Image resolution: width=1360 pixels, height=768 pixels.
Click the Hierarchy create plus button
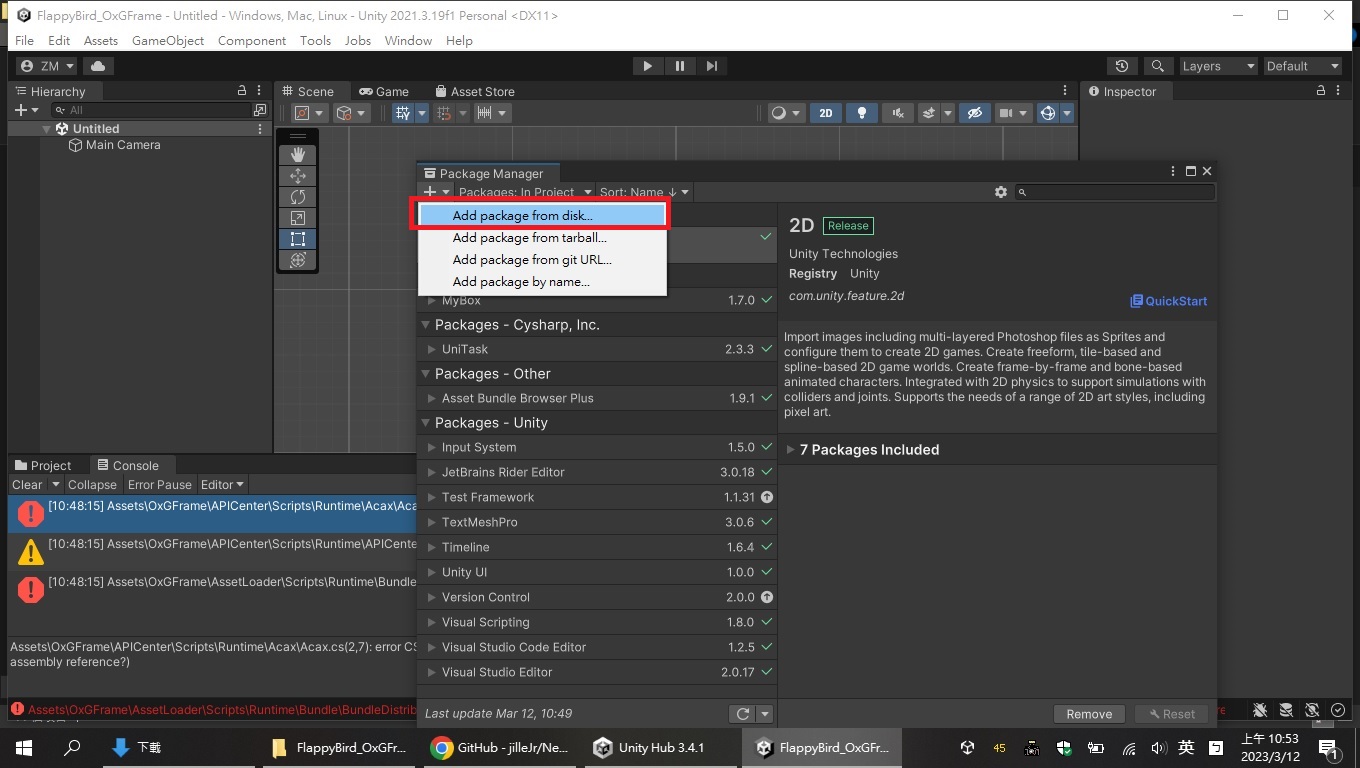click(x=25, y=110)
